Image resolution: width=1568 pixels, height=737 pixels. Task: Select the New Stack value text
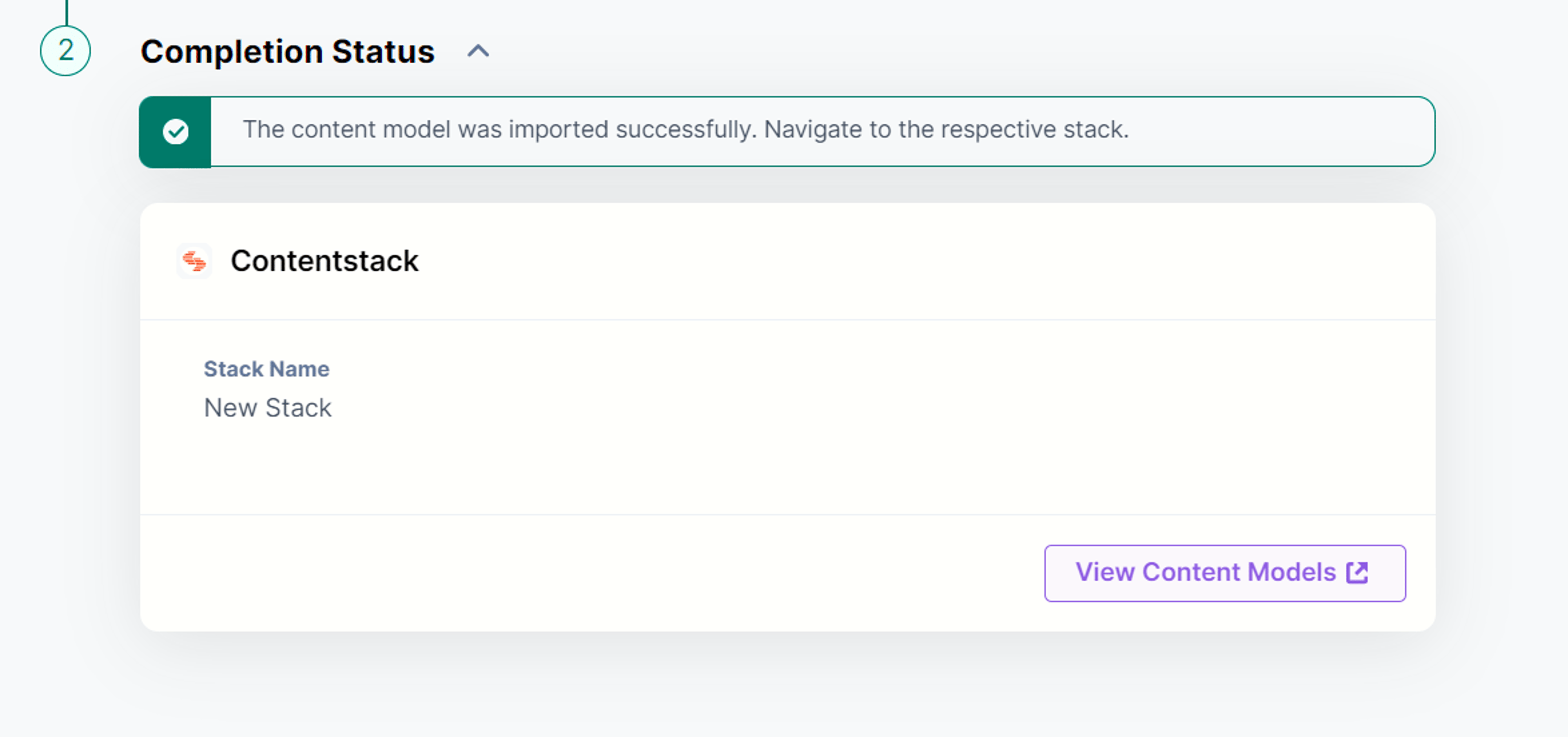pos(268,408)
